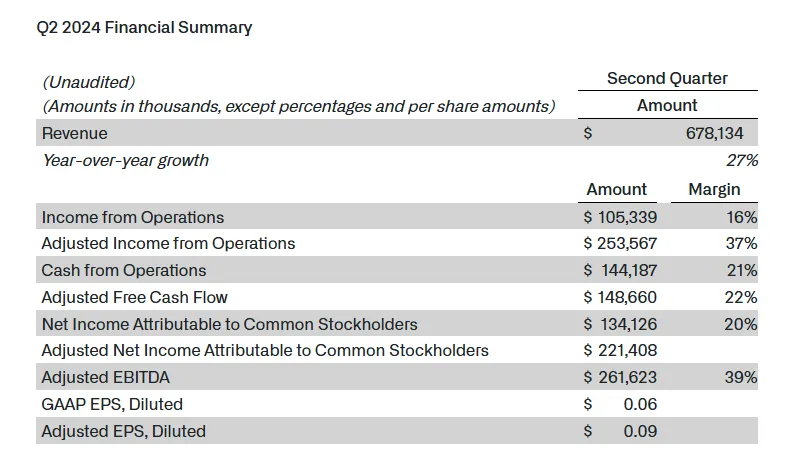795x460 pixels.
Task: Click the Margin column header
Action: (714, 189)
